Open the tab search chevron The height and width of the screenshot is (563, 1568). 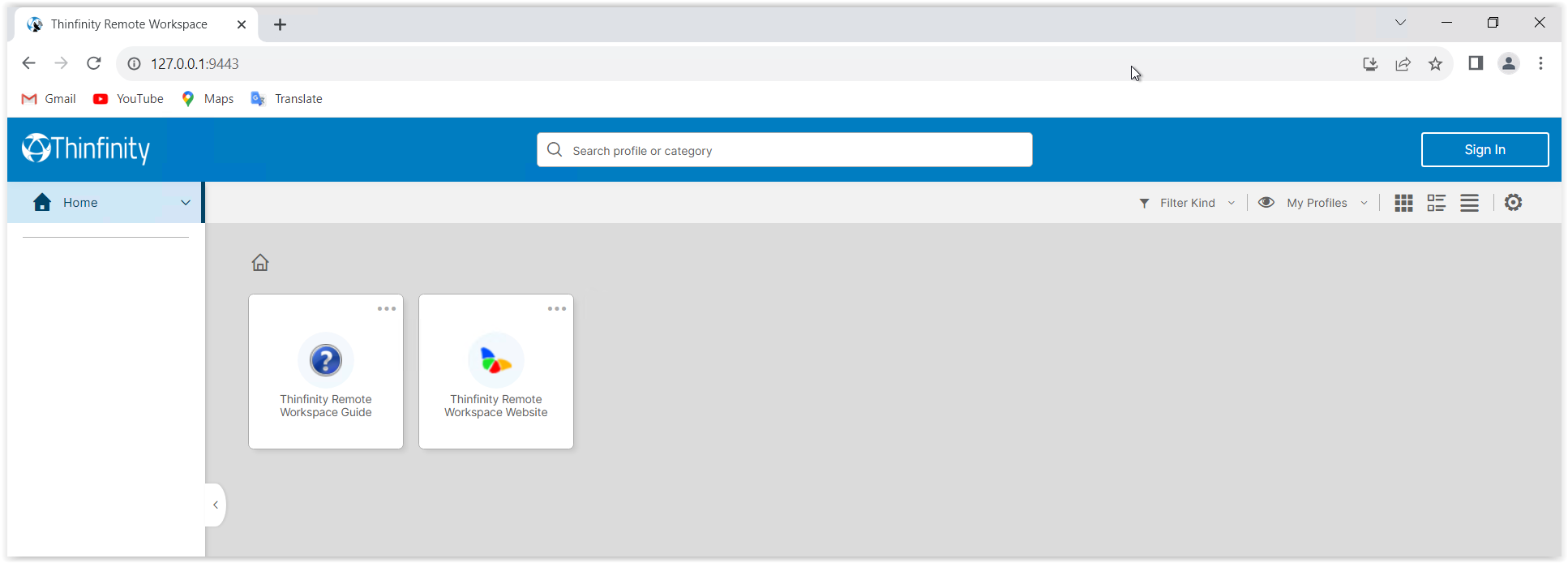pos(1400,23)
